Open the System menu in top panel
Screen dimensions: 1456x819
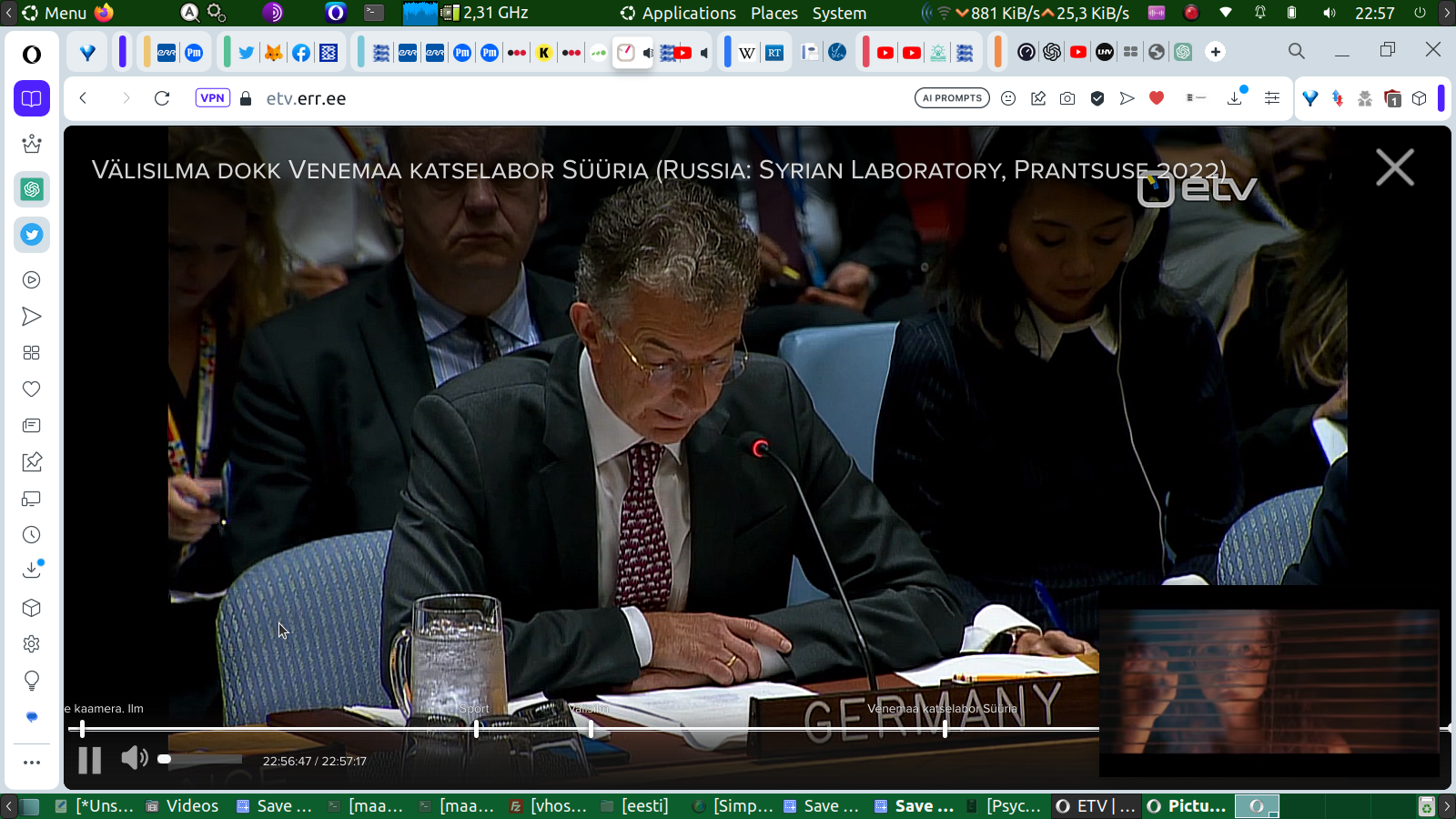pyautogui.click(x=839, y=13)
